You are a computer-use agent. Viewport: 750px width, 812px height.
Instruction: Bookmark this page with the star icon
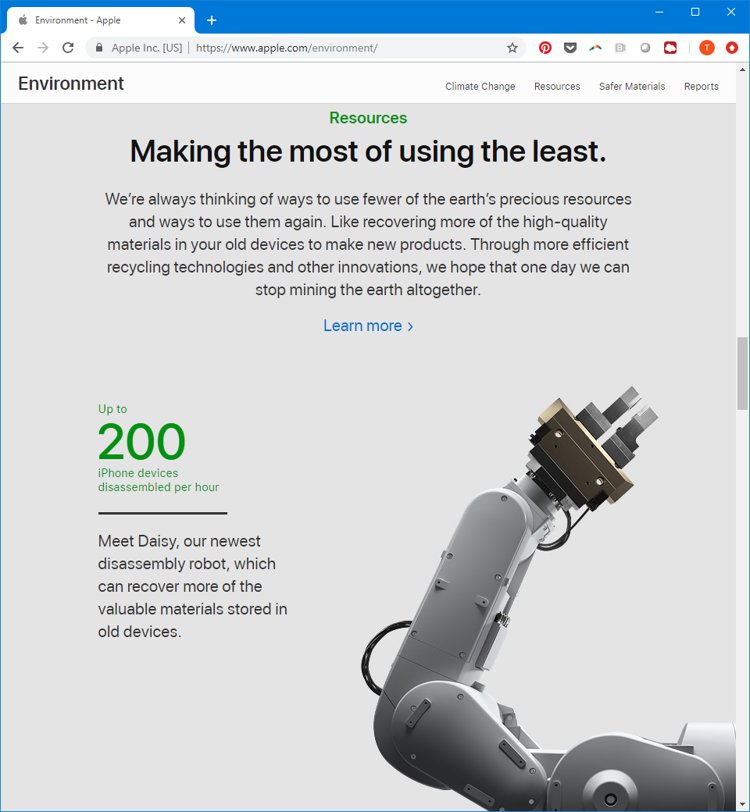pos(512,48)
